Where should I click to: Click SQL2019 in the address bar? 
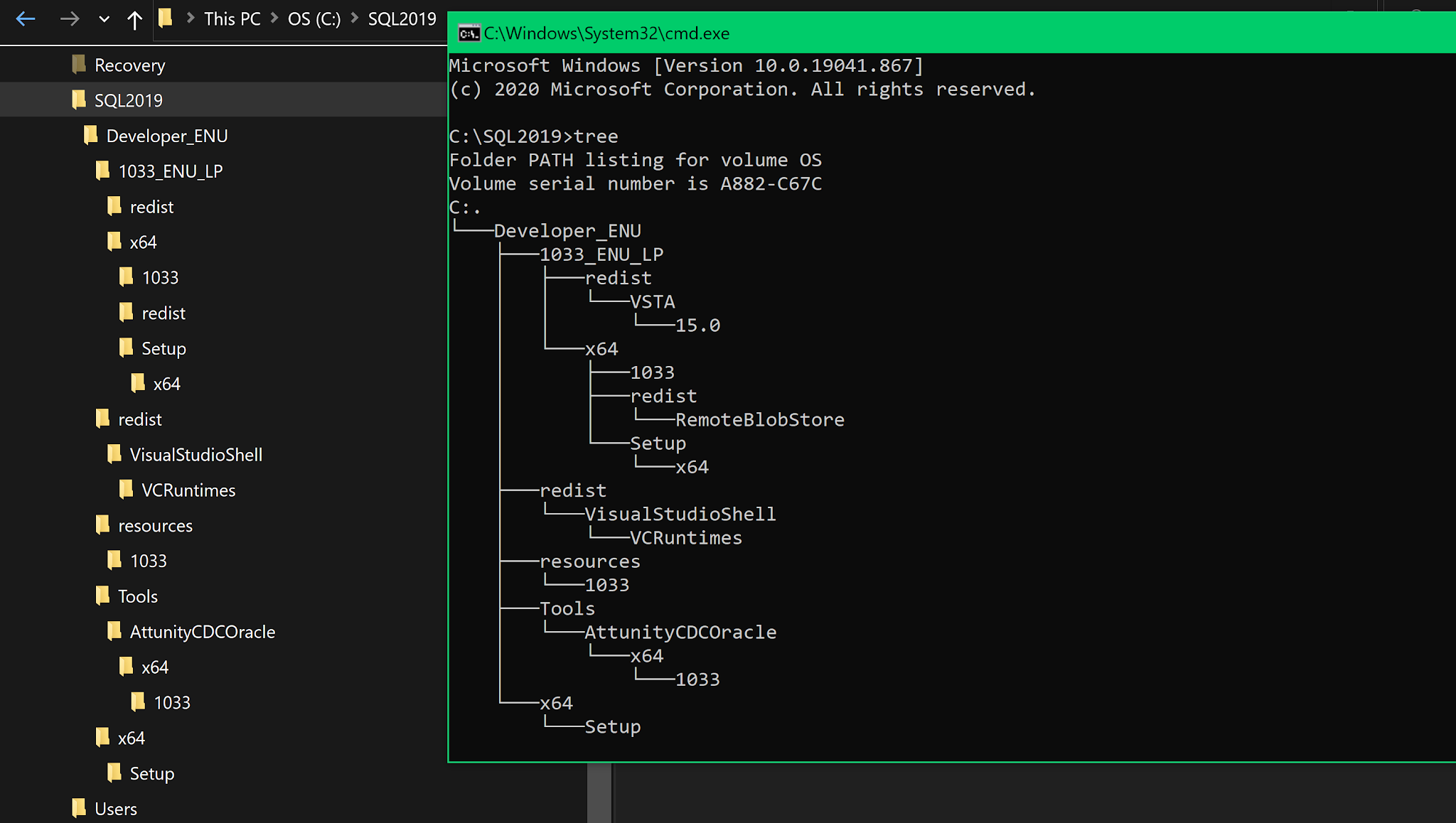[x=402, y=18]
